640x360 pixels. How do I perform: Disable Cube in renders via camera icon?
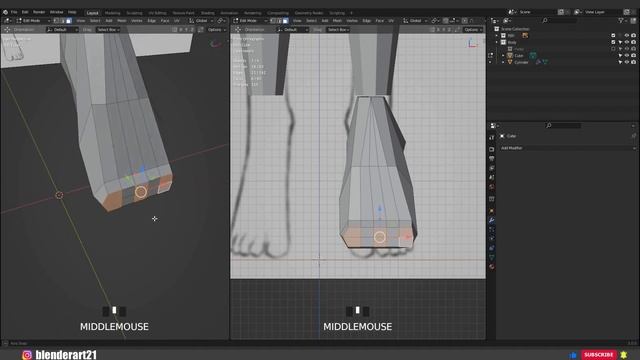click(x=633, y=56)
